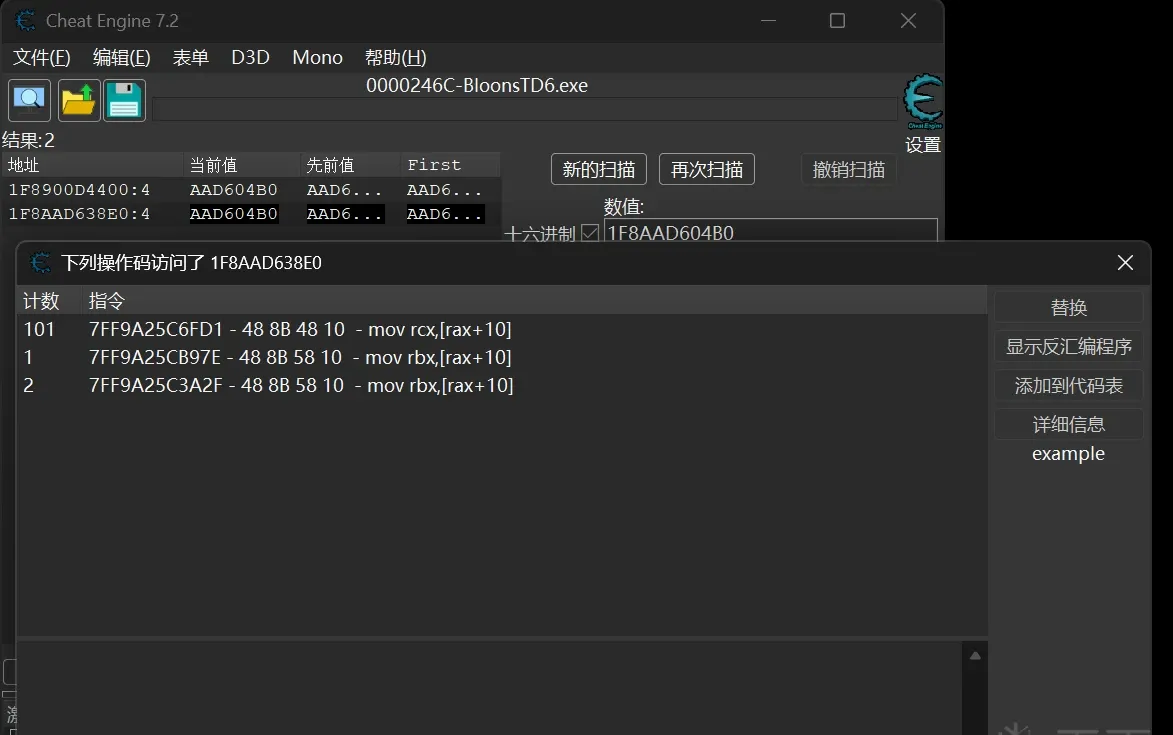1173x735 pixels.
Task: Click the First column header
Action: pos(450,164)
